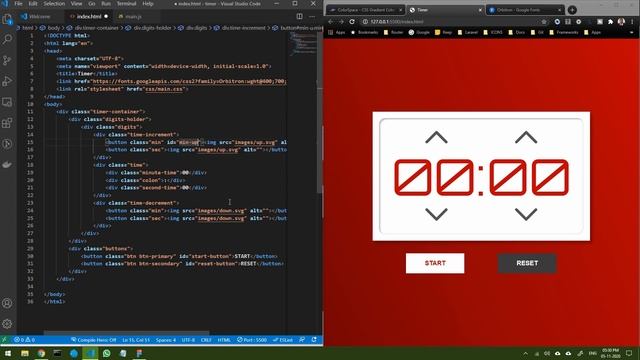This screenshot has height=360, width=640.
Task: Increase minutes with the up arrow
Action: pos(436,137)
